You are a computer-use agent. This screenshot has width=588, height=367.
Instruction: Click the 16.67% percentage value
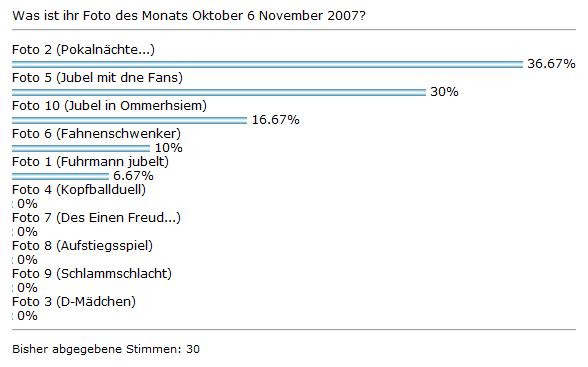276,120
